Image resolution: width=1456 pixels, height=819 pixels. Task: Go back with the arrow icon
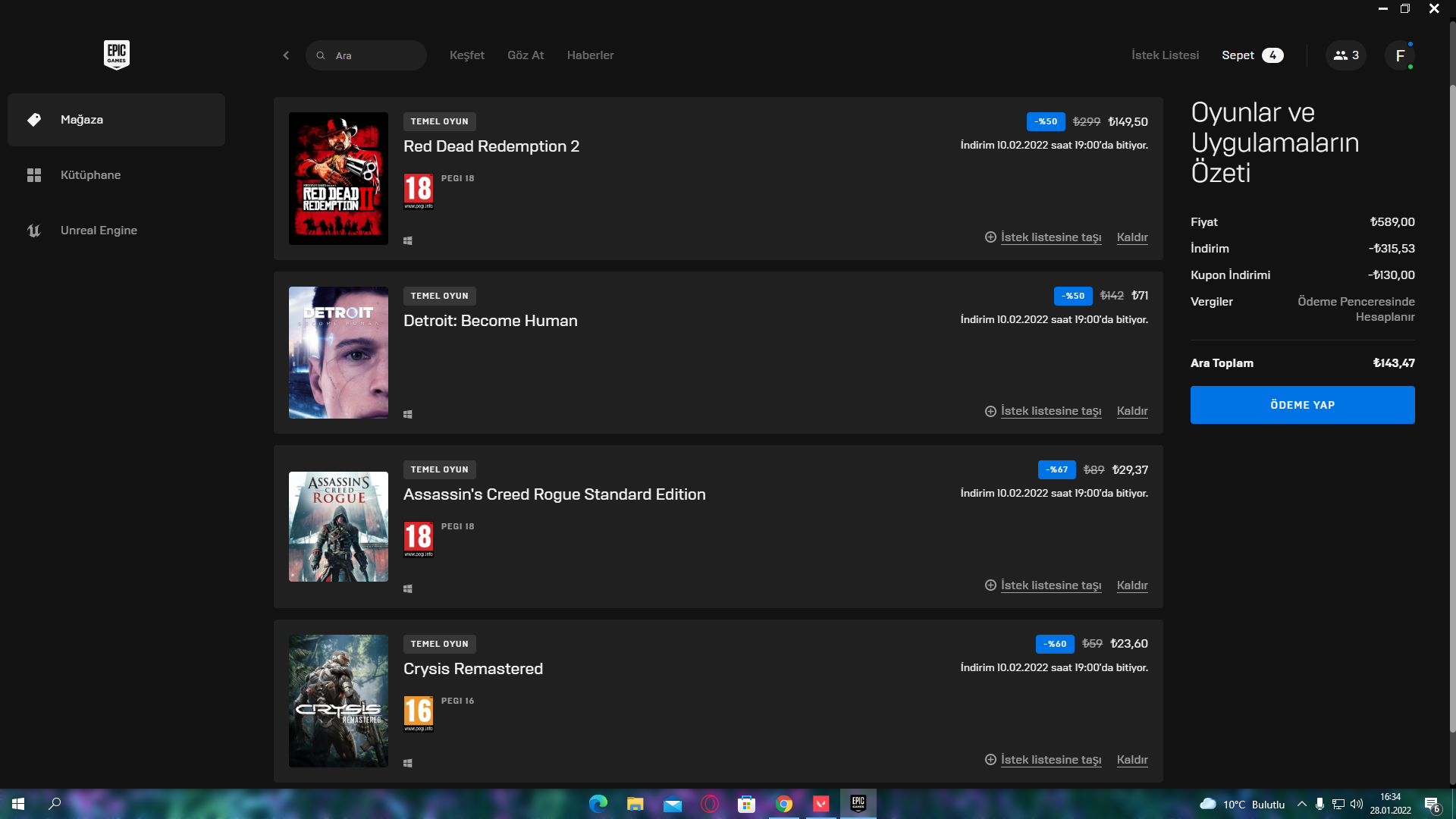[286, 55]
